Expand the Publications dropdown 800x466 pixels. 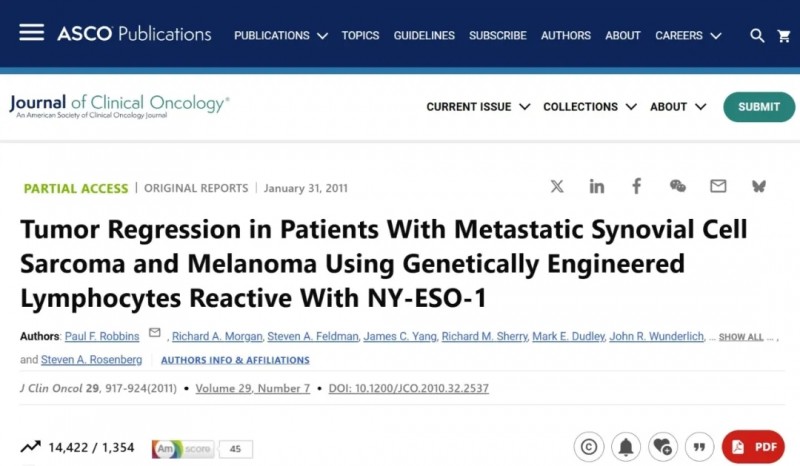(280, 36)
